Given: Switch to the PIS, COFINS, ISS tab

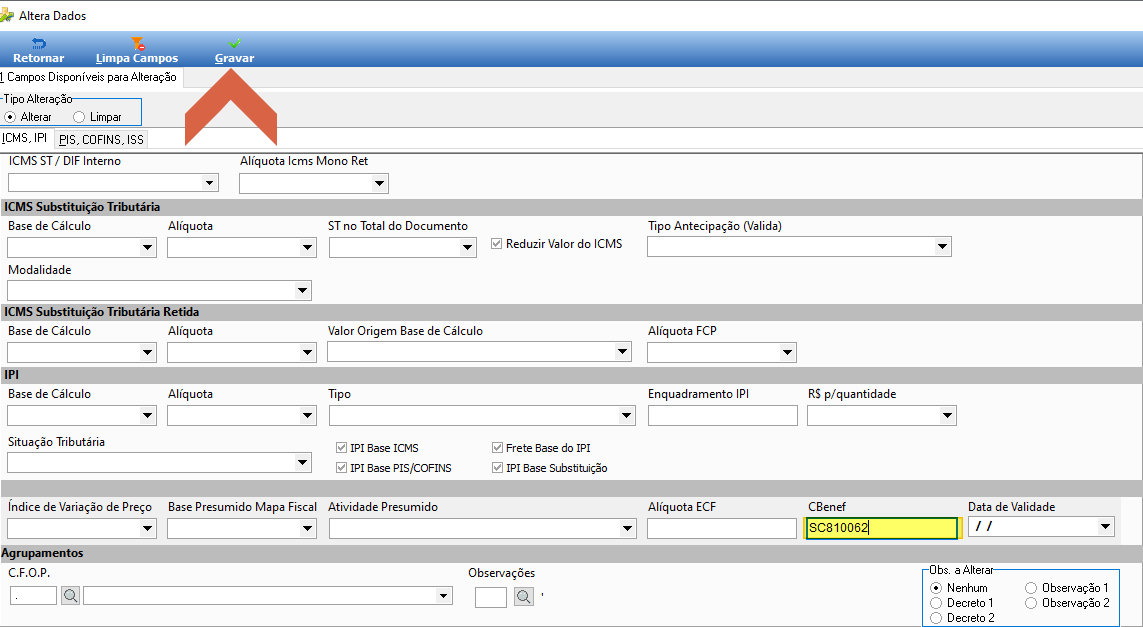Looking at the screenshot, I should click(101, 139).
